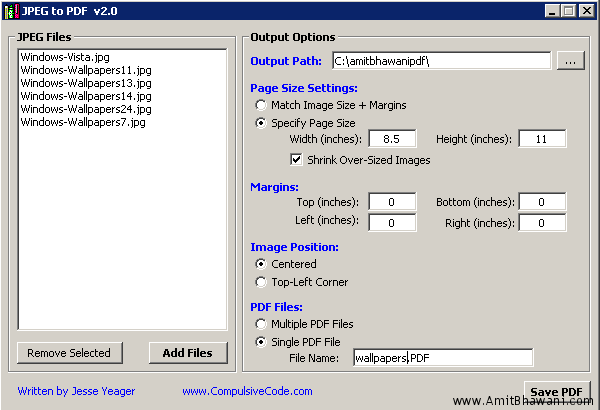Screen dimensions: 600x410
Task: Toggle the Shrink Over-Sized Images checkbox
Action: [x=297, y=160]
